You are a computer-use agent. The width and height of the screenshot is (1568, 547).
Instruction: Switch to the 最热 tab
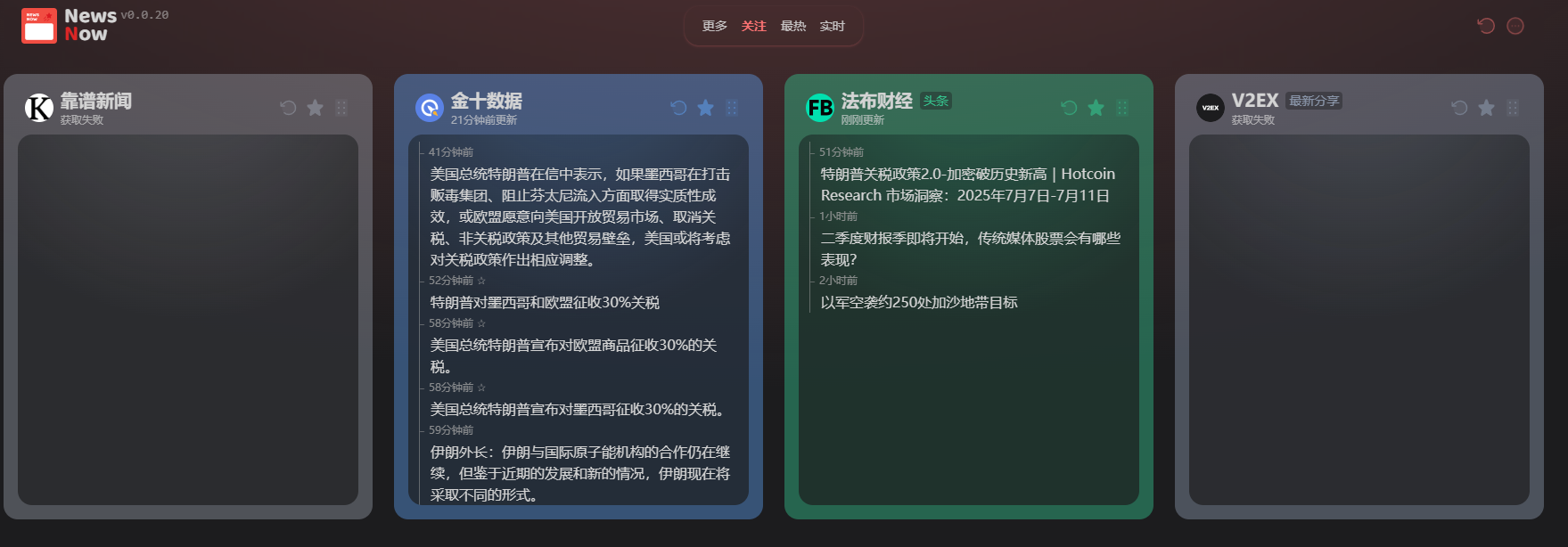coord(793,26)
